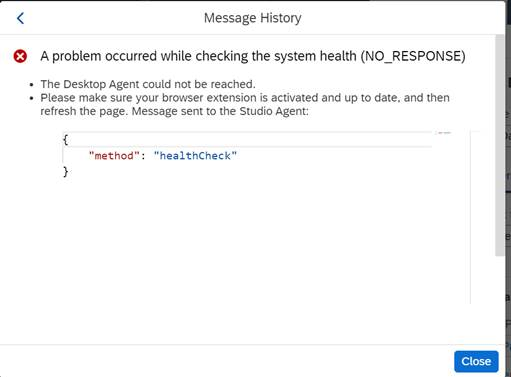Click the NO_RESPONSE error code text
This screenshot has height=377, width=511.
pyautogui.click(x=413, y=56)
